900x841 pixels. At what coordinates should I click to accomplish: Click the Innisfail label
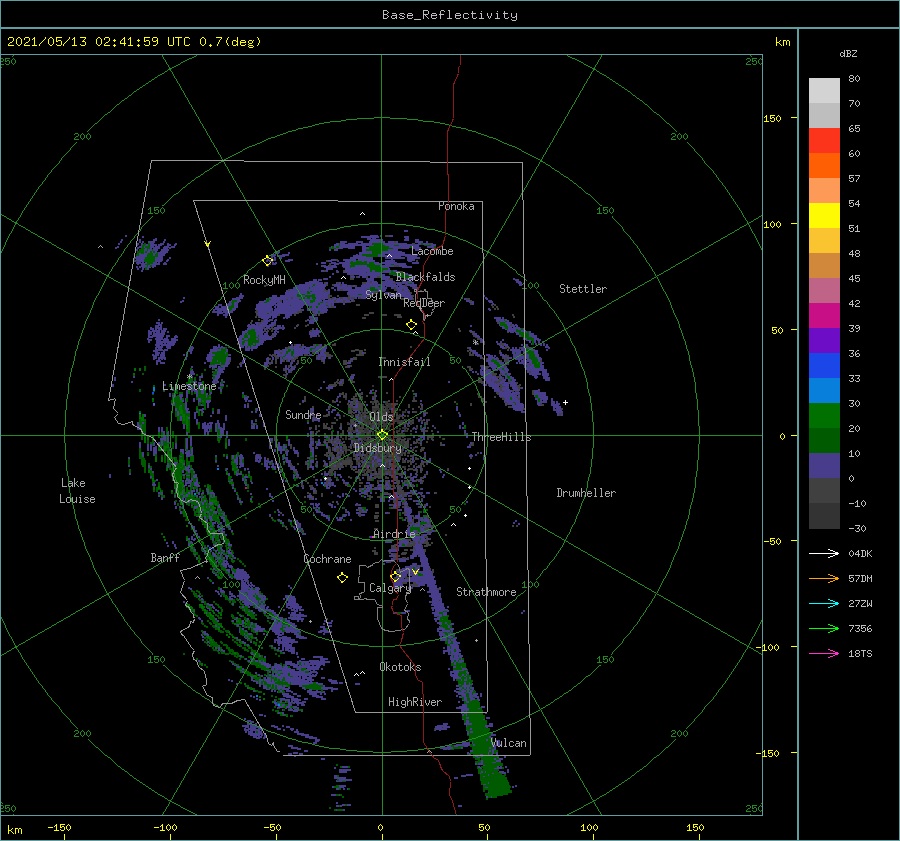coord(404,362)
